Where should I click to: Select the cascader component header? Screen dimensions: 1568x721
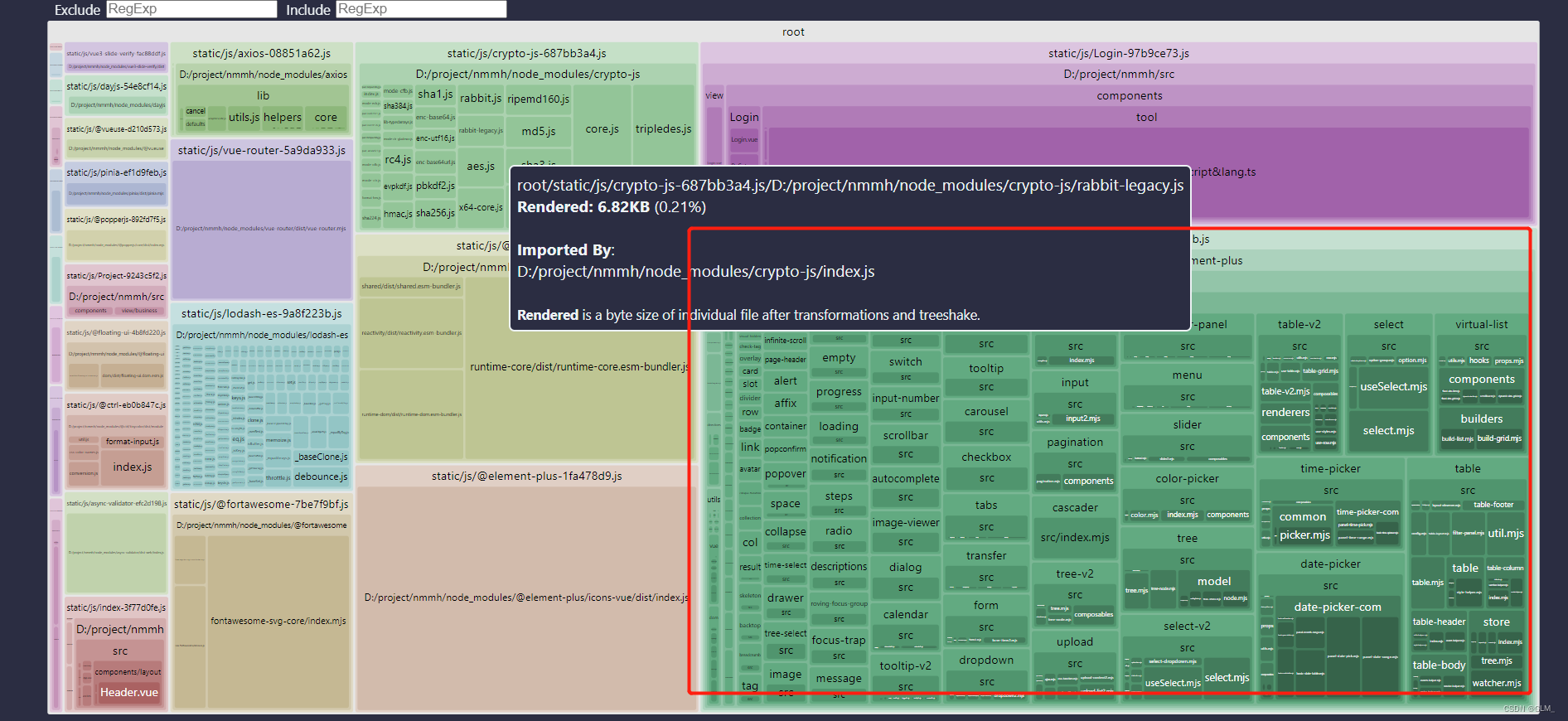coord(1076,507)
